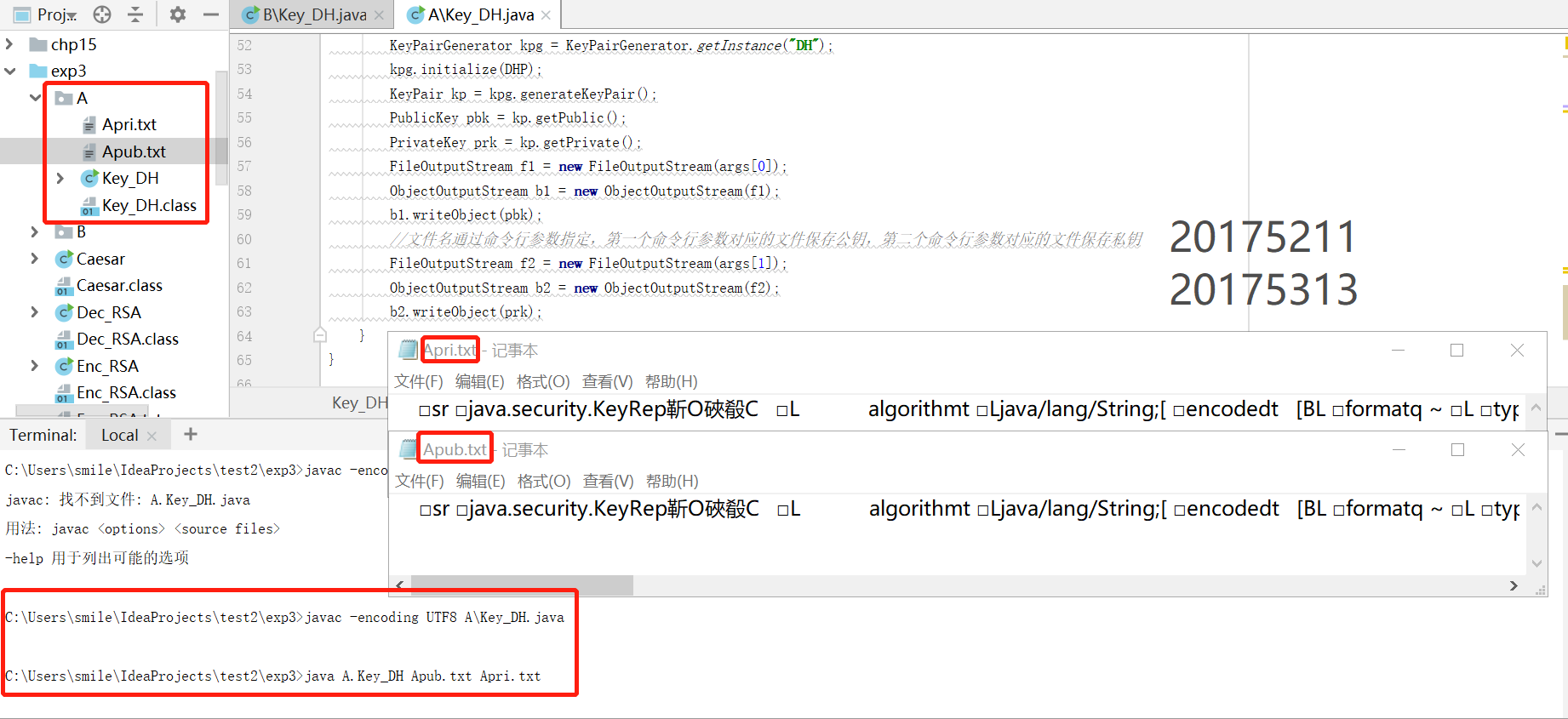The width and height of the screenshot is (1568, 719).
Task: Open 查看(V) menu in Apub.txt Notepad
Action: click(608, 481)
